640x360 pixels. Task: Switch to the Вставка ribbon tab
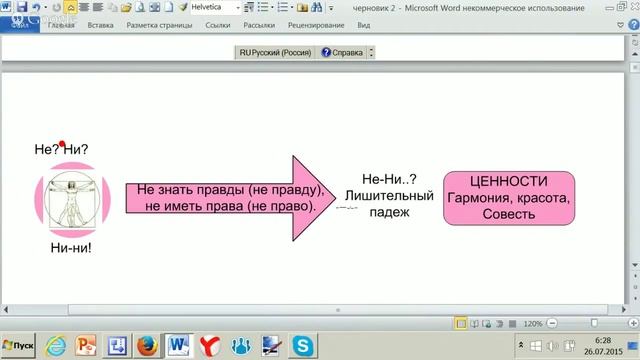point(100,25)
